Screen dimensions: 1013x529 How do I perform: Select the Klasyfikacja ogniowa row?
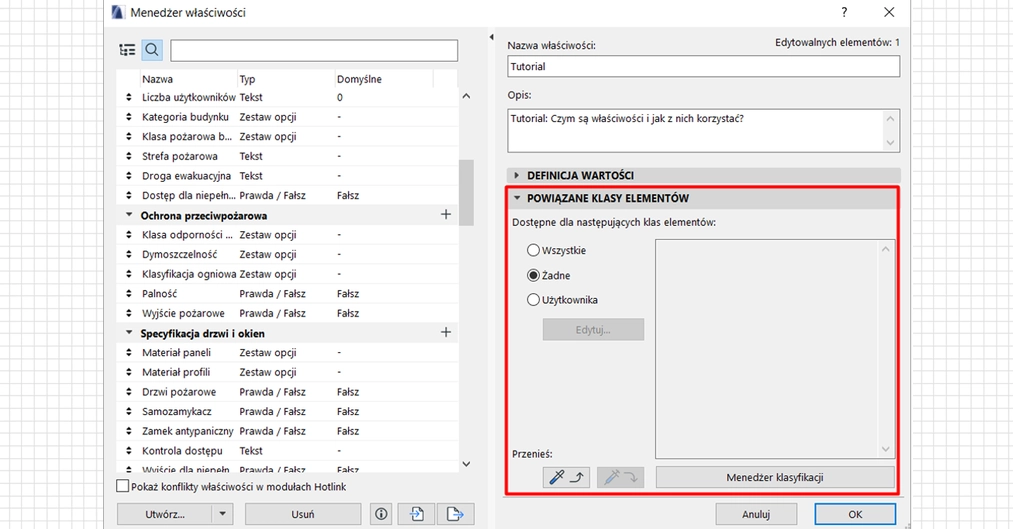pos(287,274)
